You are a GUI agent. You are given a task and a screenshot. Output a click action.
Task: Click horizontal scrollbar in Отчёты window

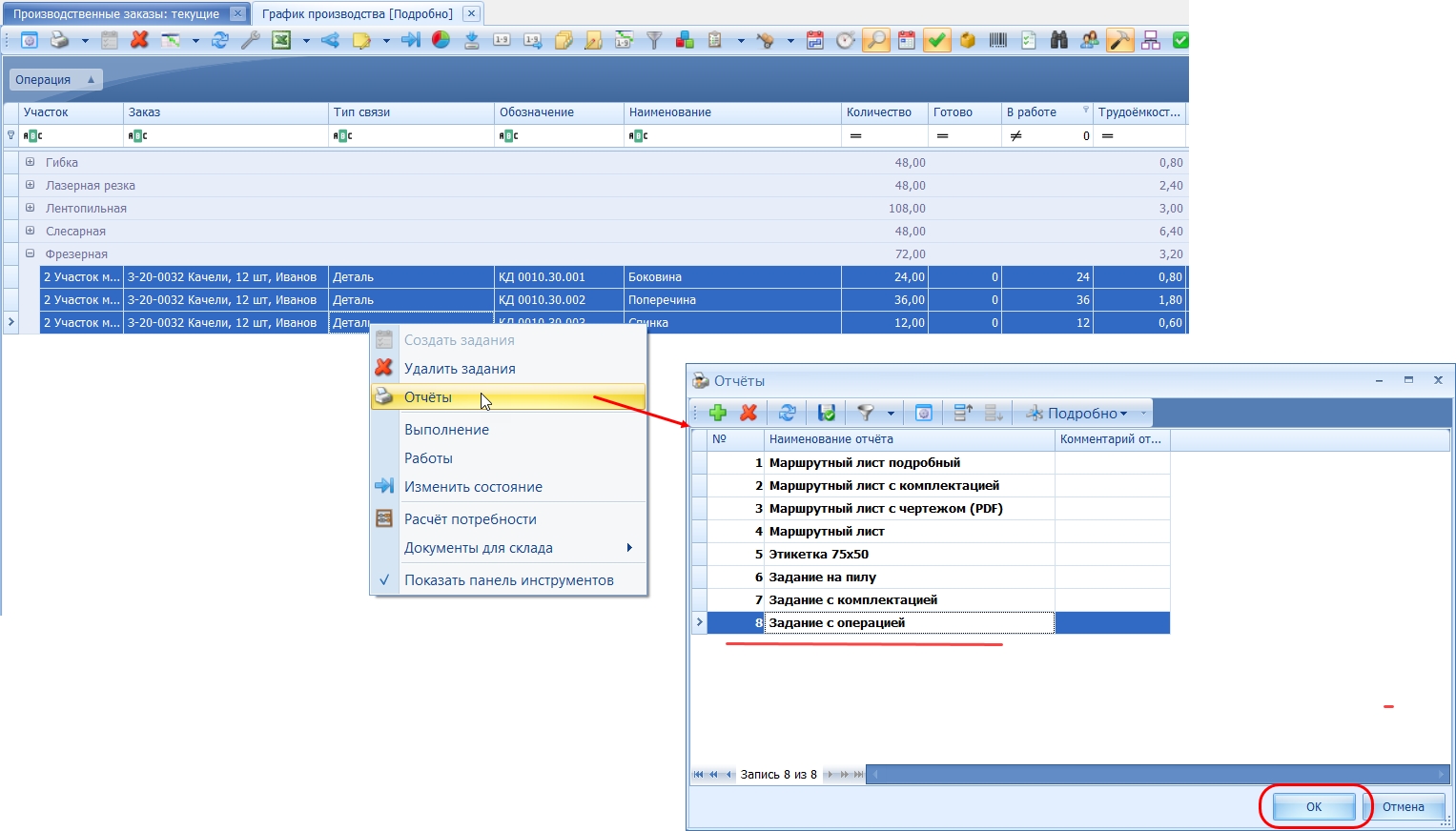1159,774
